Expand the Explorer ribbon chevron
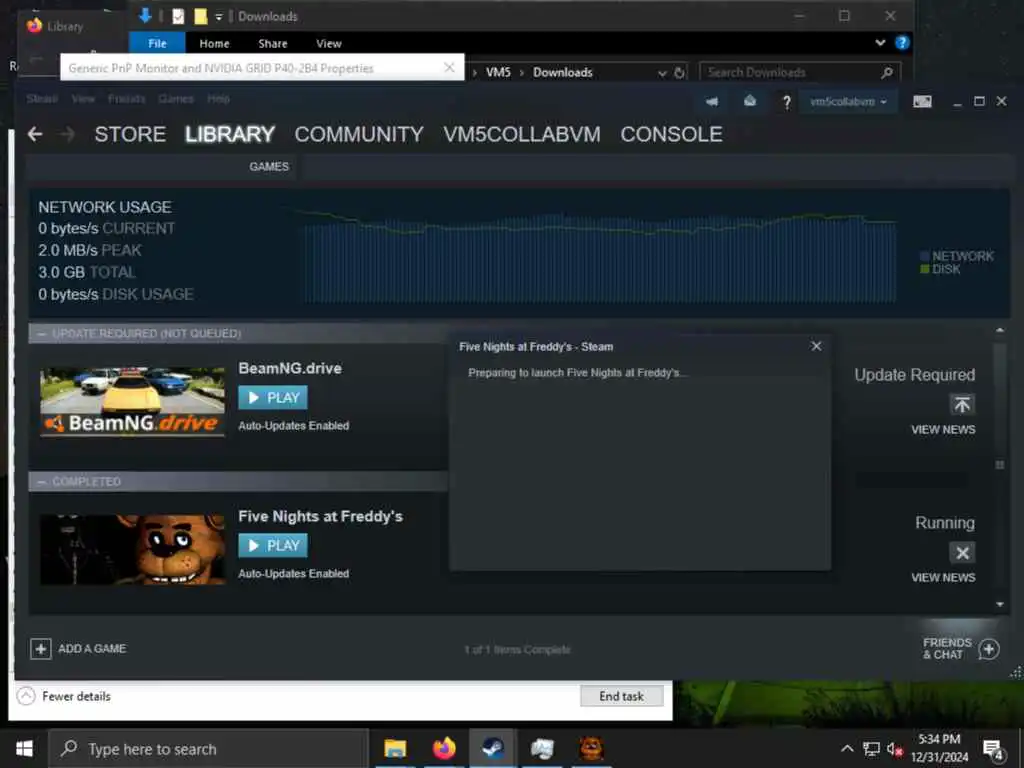Screen dimensions: 1024x768 (880, 43)
